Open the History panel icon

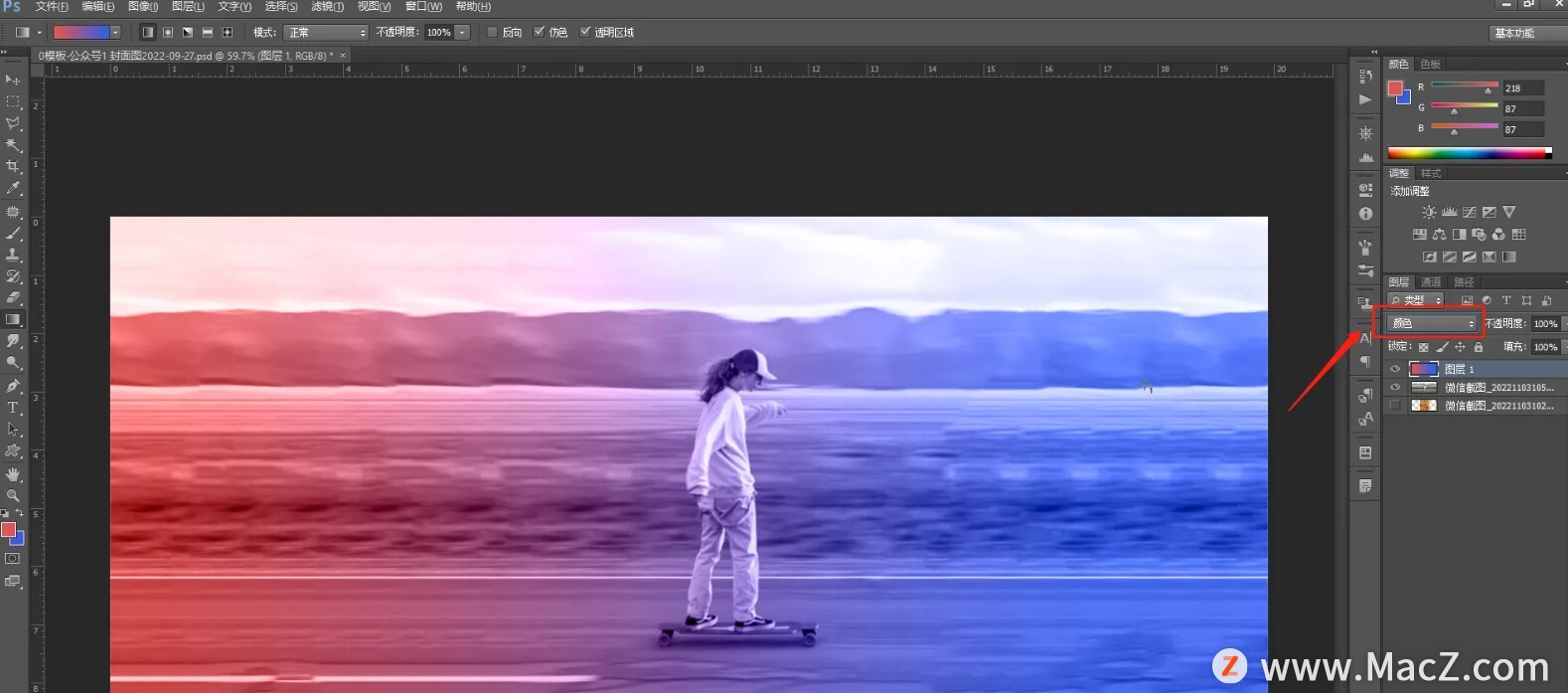(1365, 76)
